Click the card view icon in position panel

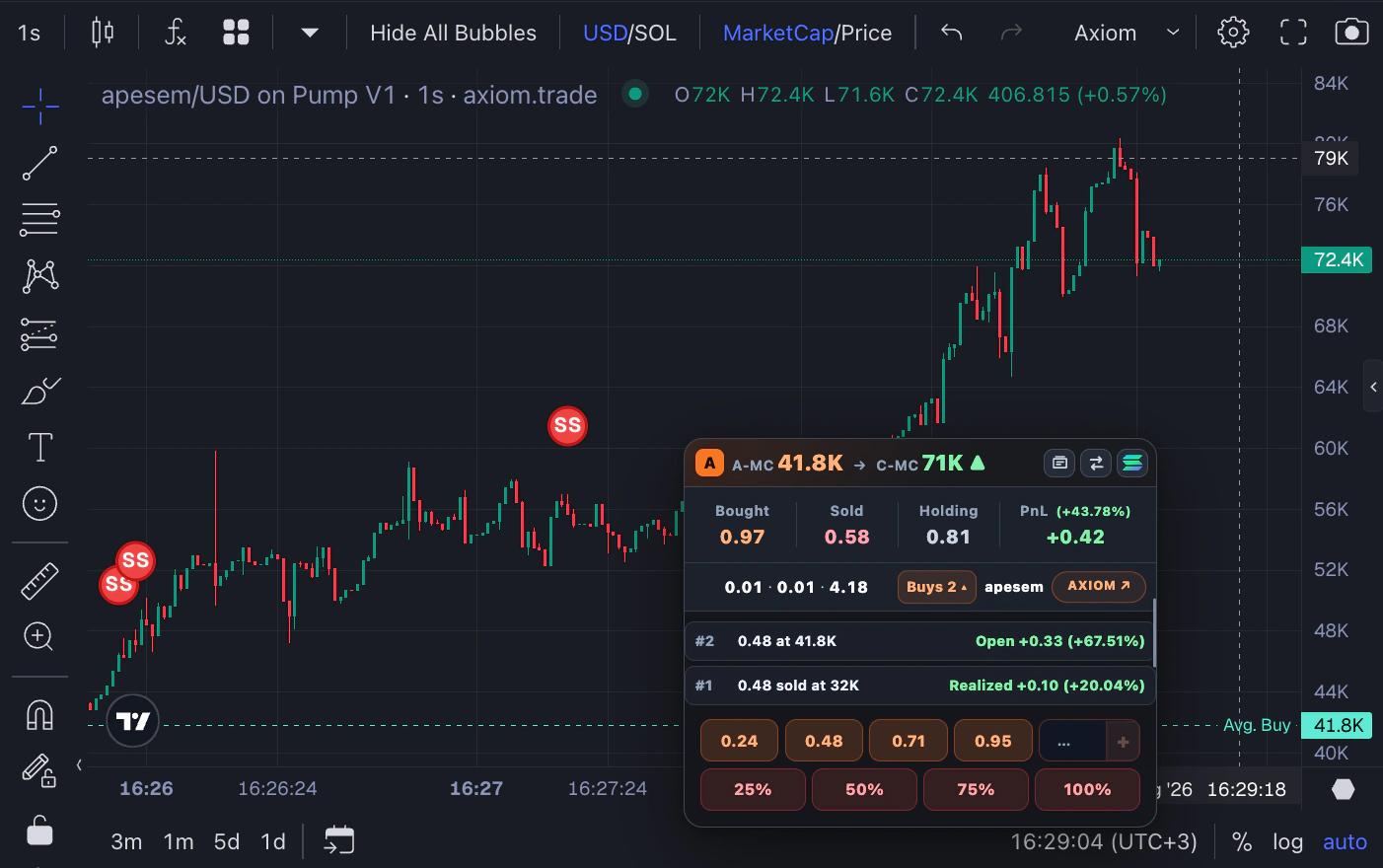pos(1059,463)
